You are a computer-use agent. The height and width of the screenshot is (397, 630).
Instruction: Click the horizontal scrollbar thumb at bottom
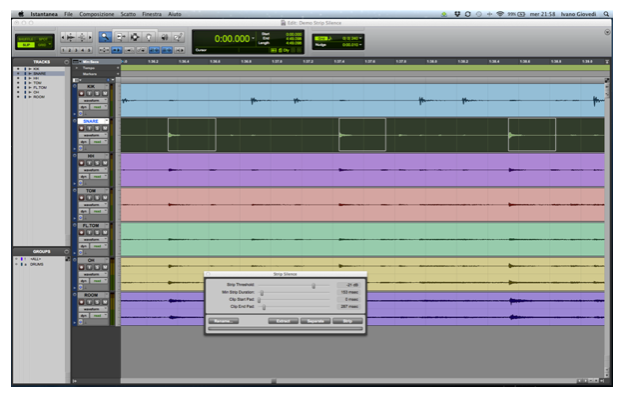(x=273, y=381)
